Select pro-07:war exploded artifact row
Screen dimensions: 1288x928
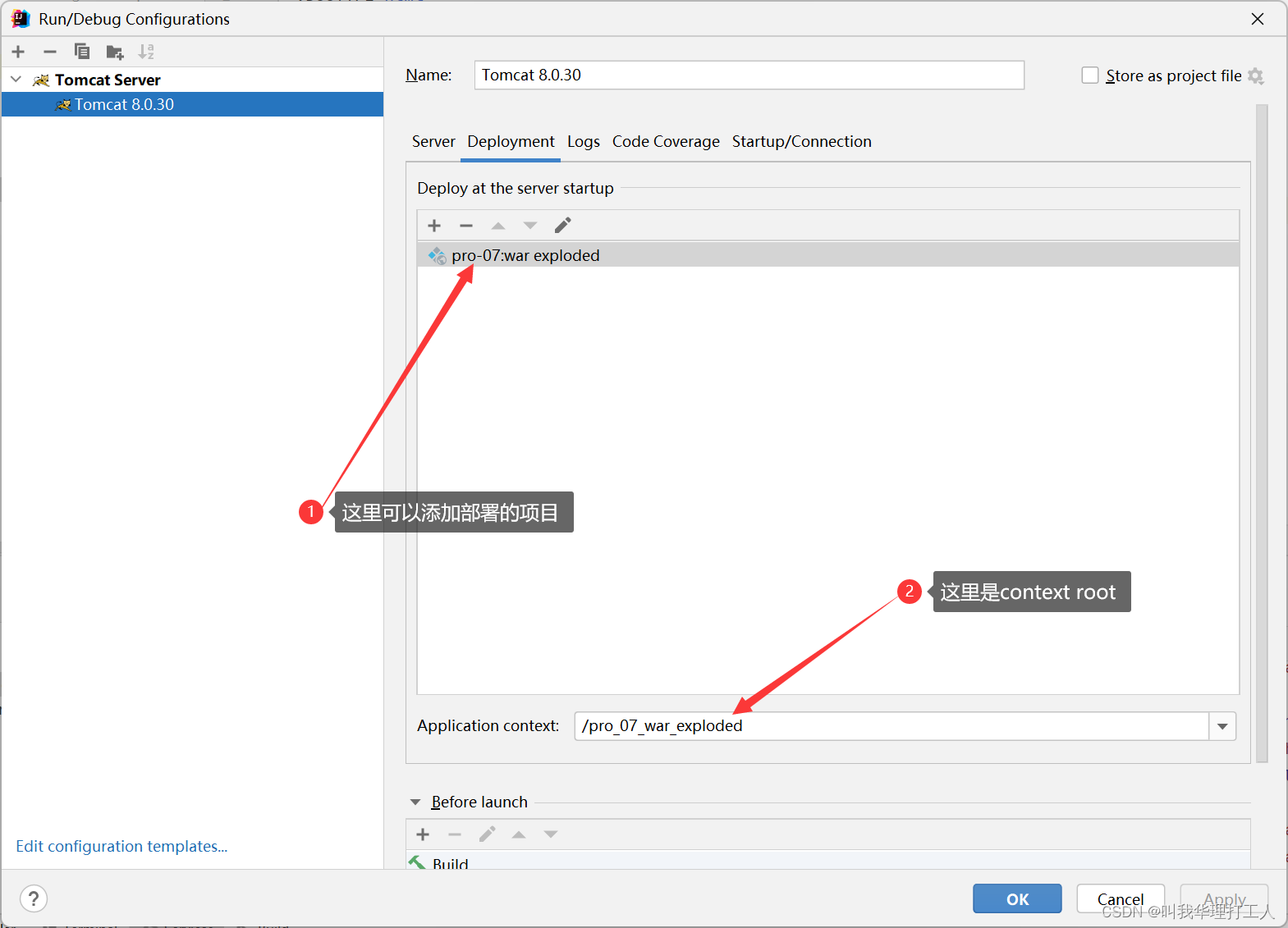point(828,255)
